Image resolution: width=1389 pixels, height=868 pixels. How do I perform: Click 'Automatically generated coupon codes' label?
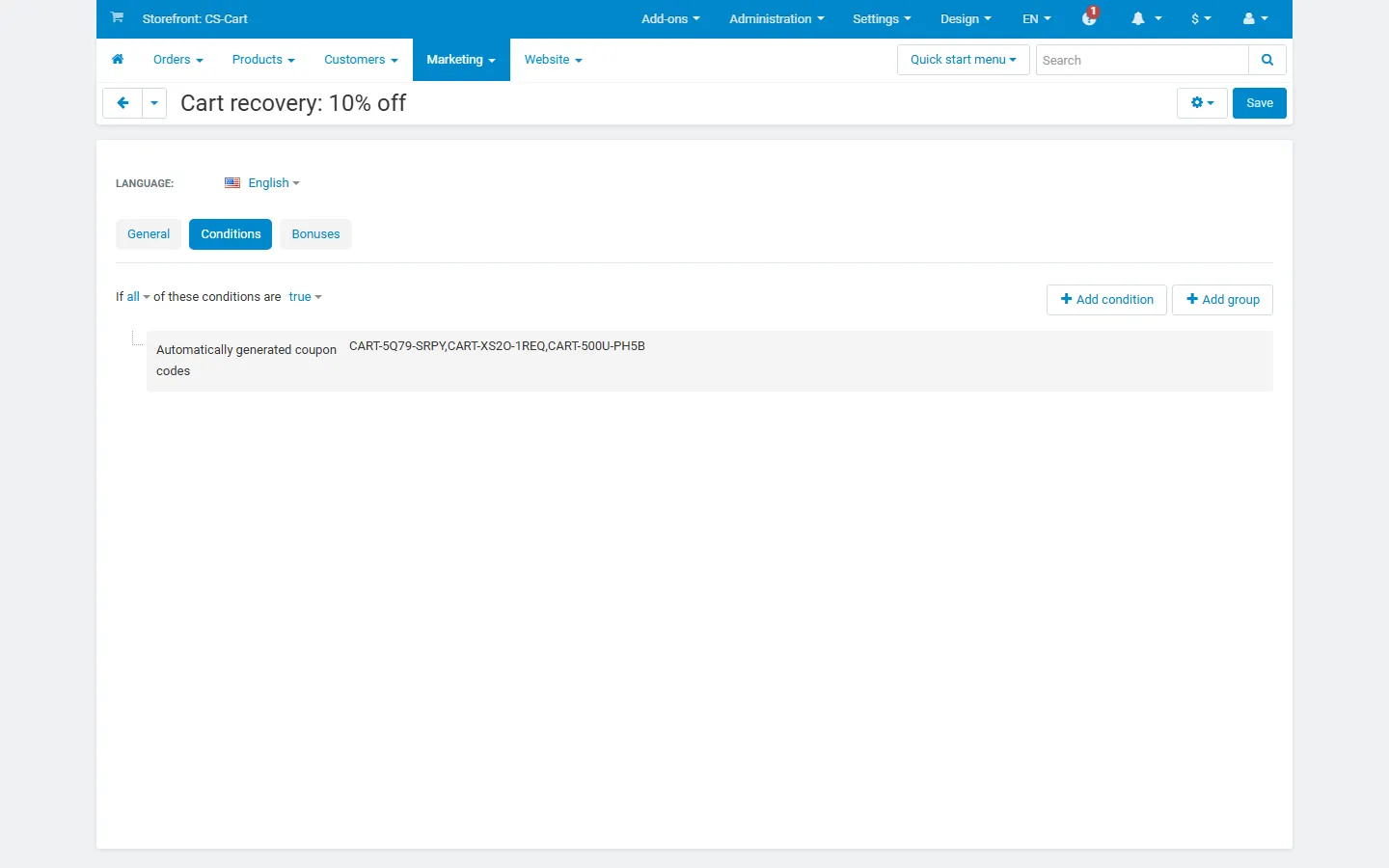click(246, 361)
